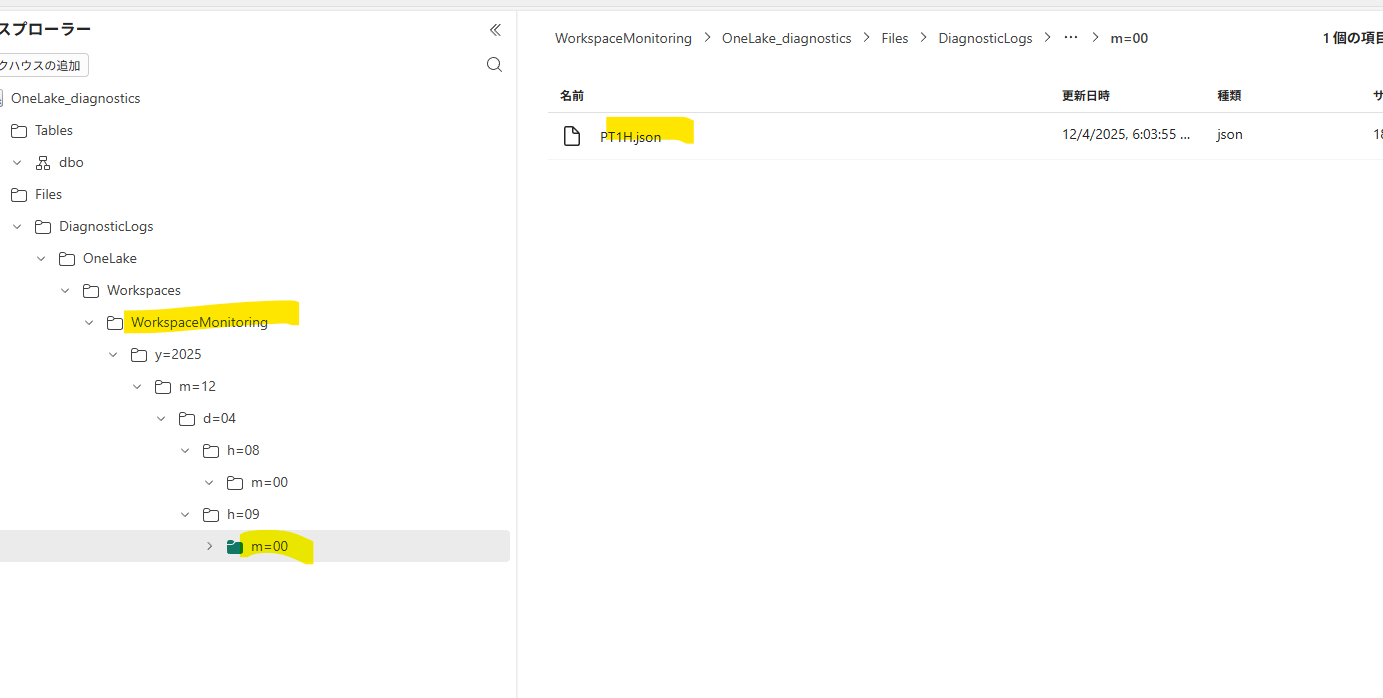
Task: Click the current m=00 breadcrumb item
Action: coord(1129,38)
